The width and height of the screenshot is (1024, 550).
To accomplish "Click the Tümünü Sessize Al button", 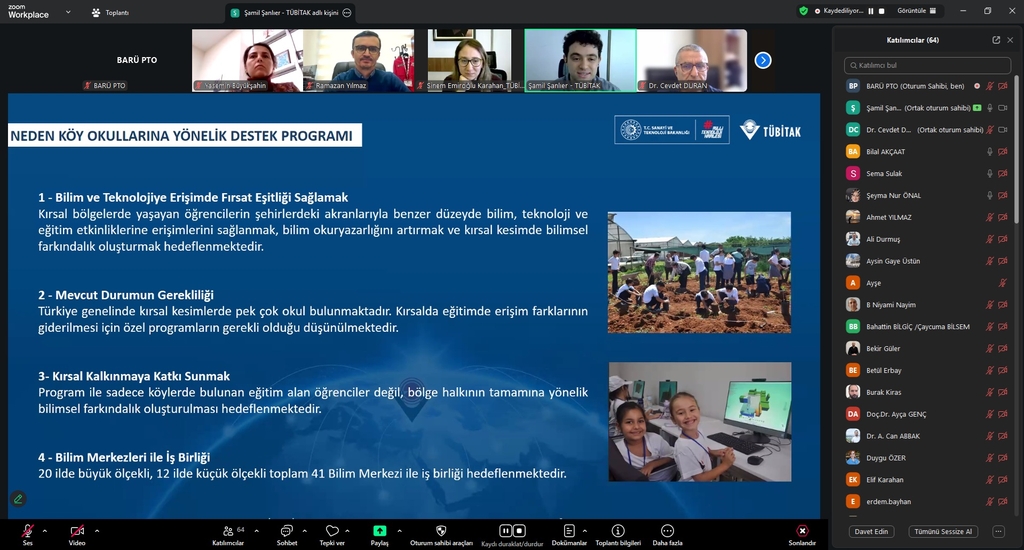I will tap(942, 531).
